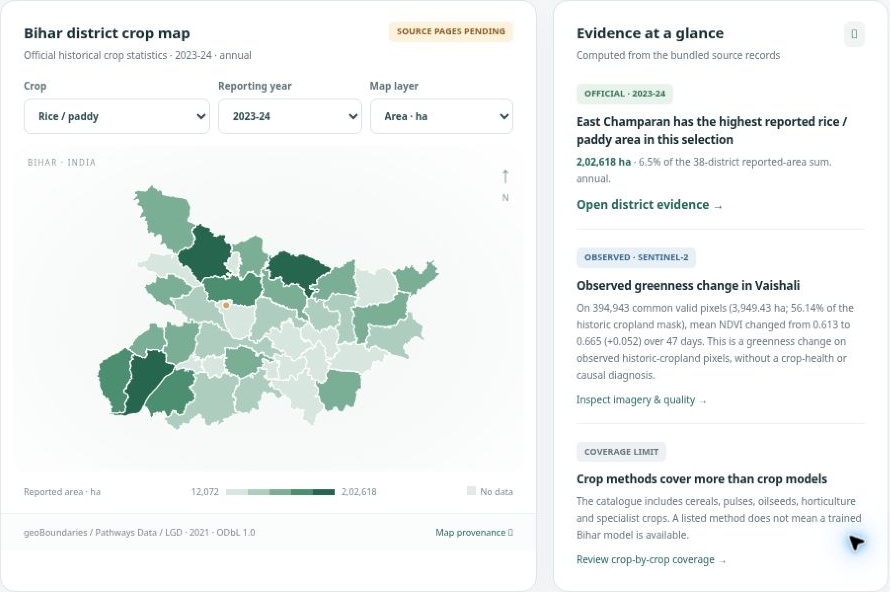Click the COVERAGE LIMIT tag
Screen dimensions: 890x592
pos(621,452)
